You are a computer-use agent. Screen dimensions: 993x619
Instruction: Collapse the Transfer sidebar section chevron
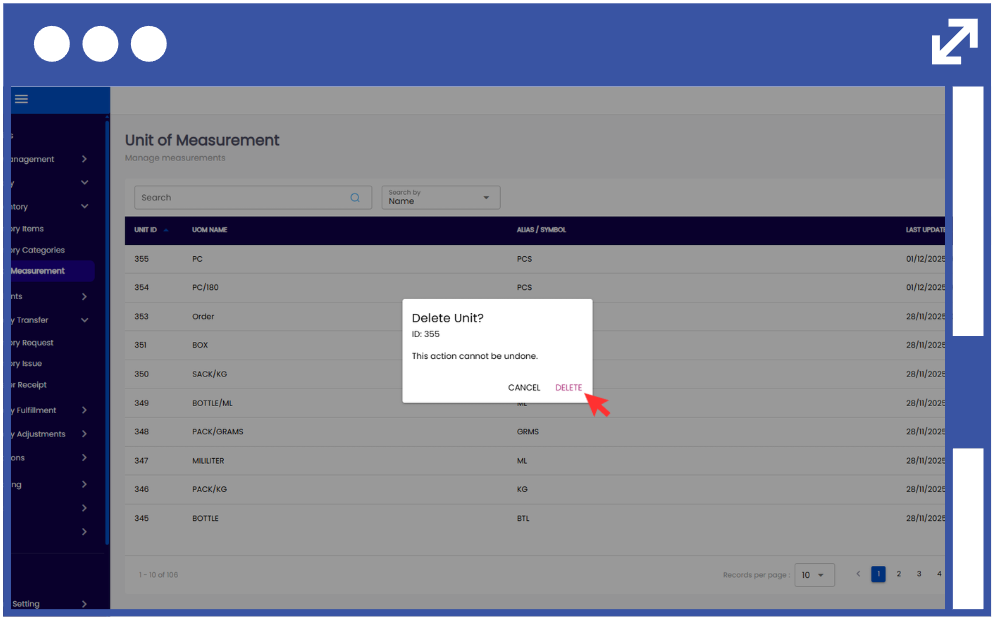pyautogui.click(x=84, y=320)
